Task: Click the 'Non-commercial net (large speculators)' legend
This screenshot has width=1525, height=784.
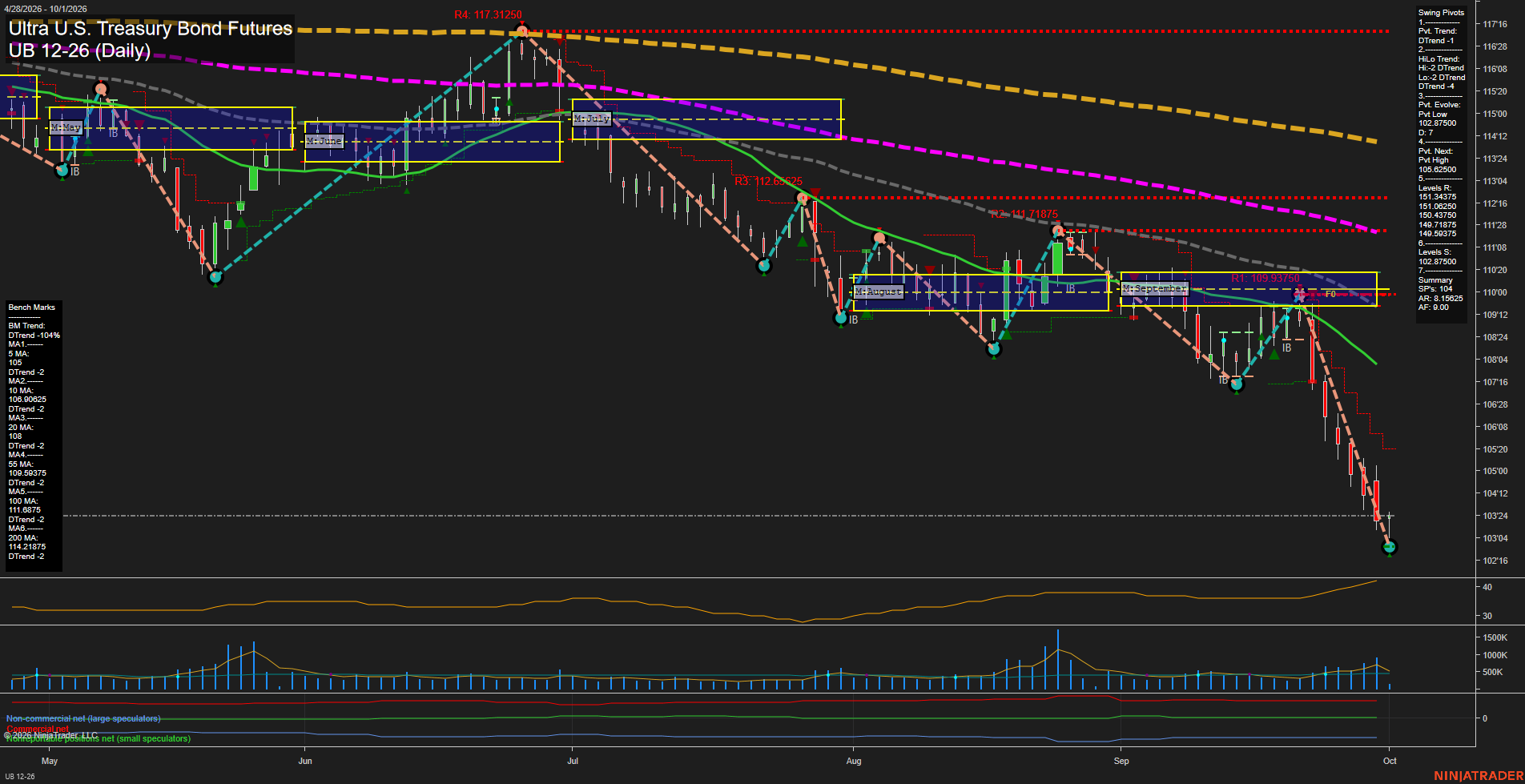Action: click(83, 718)
